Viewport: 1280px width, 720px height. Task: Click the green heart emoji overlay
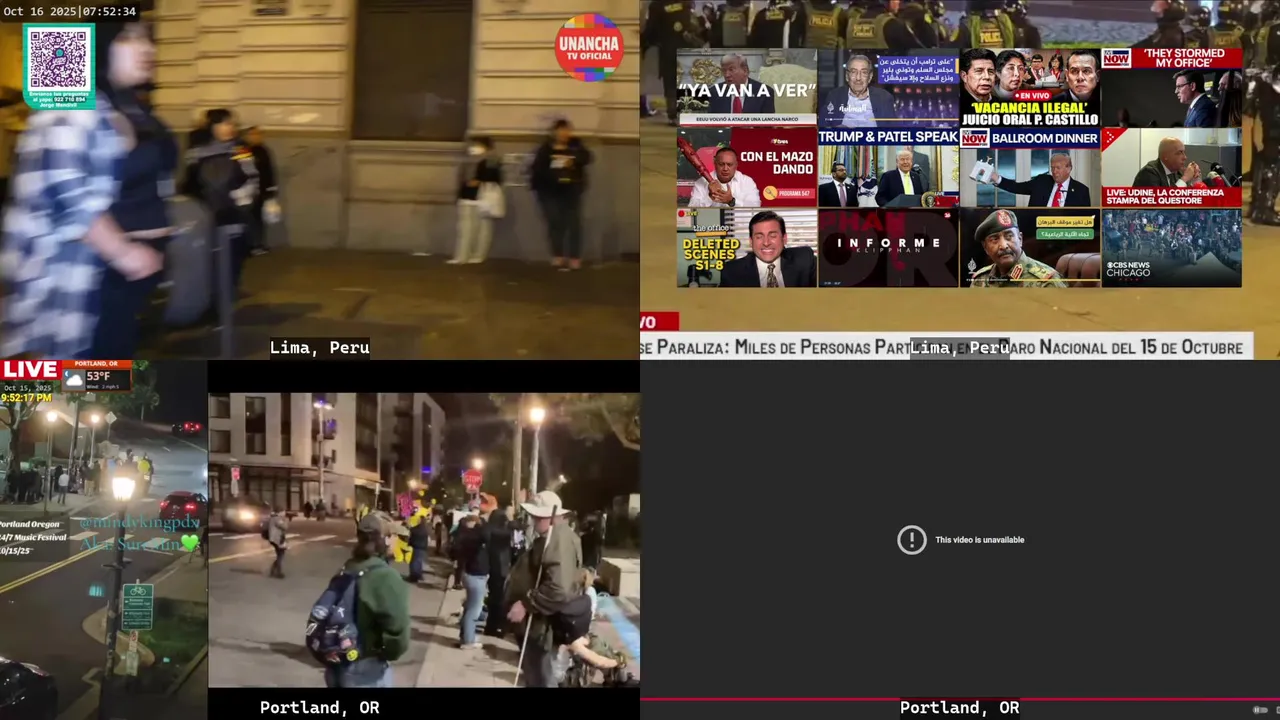coord(189,543)
